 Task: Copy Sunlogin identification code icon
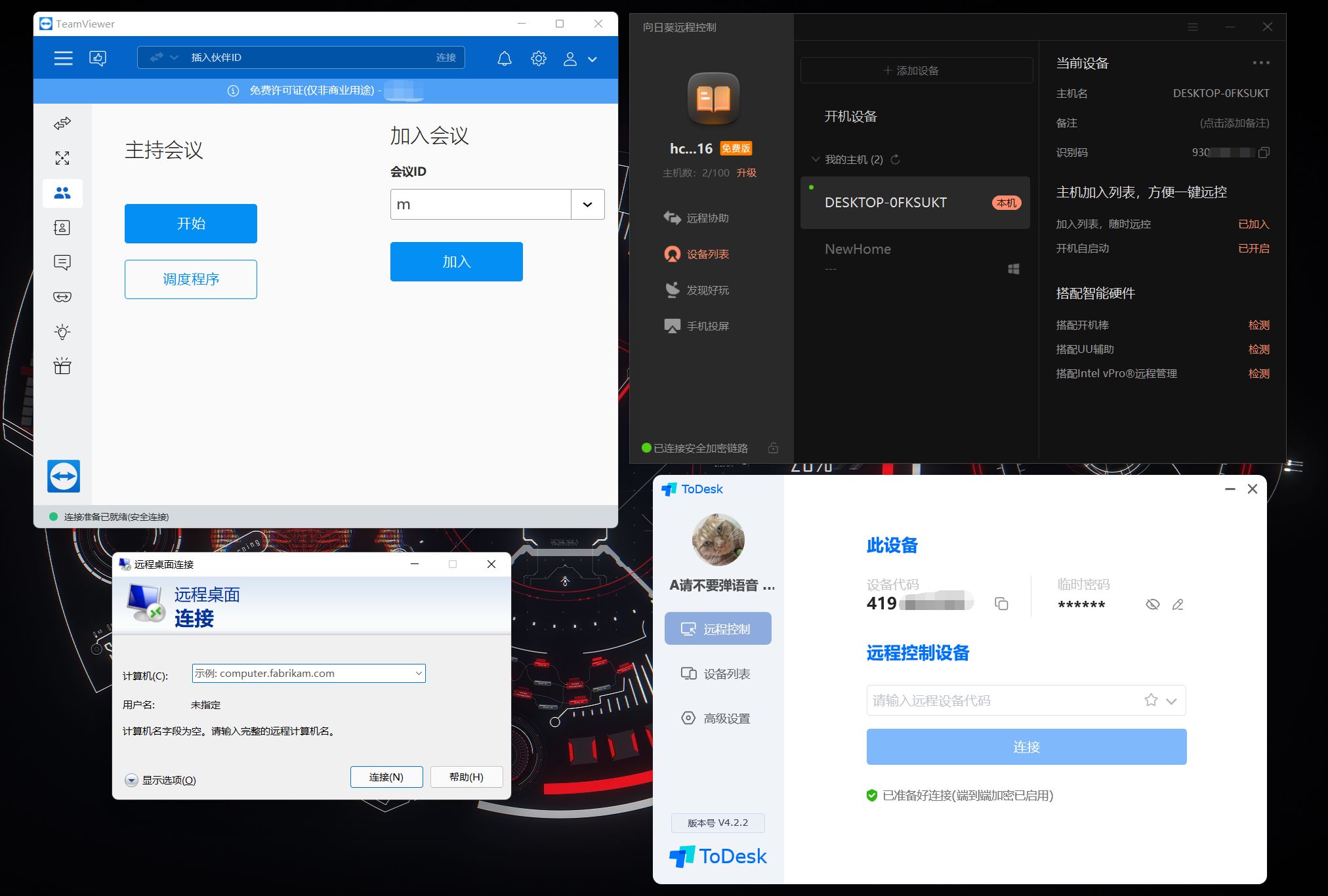coord(1264,152)
